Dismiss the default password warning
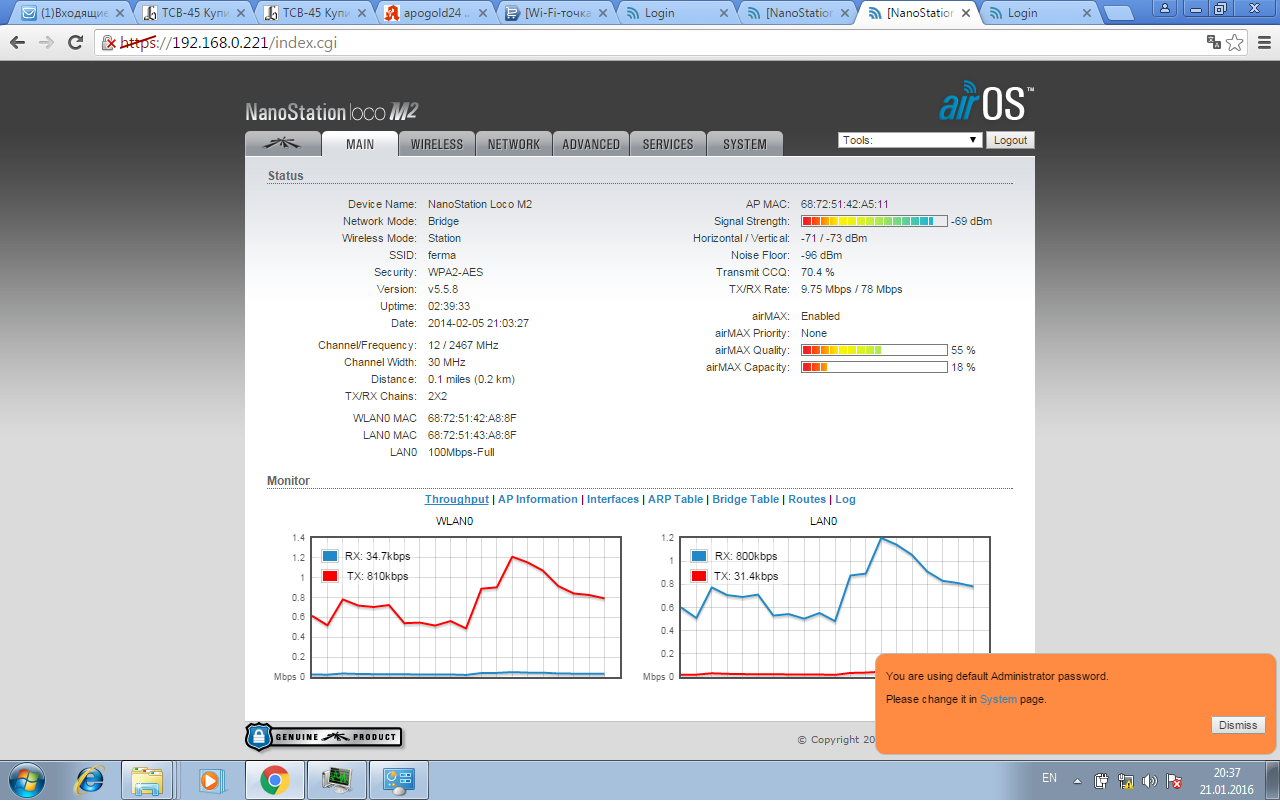Viewport: 1280px width, 808px height. (x=1237, y=725)
